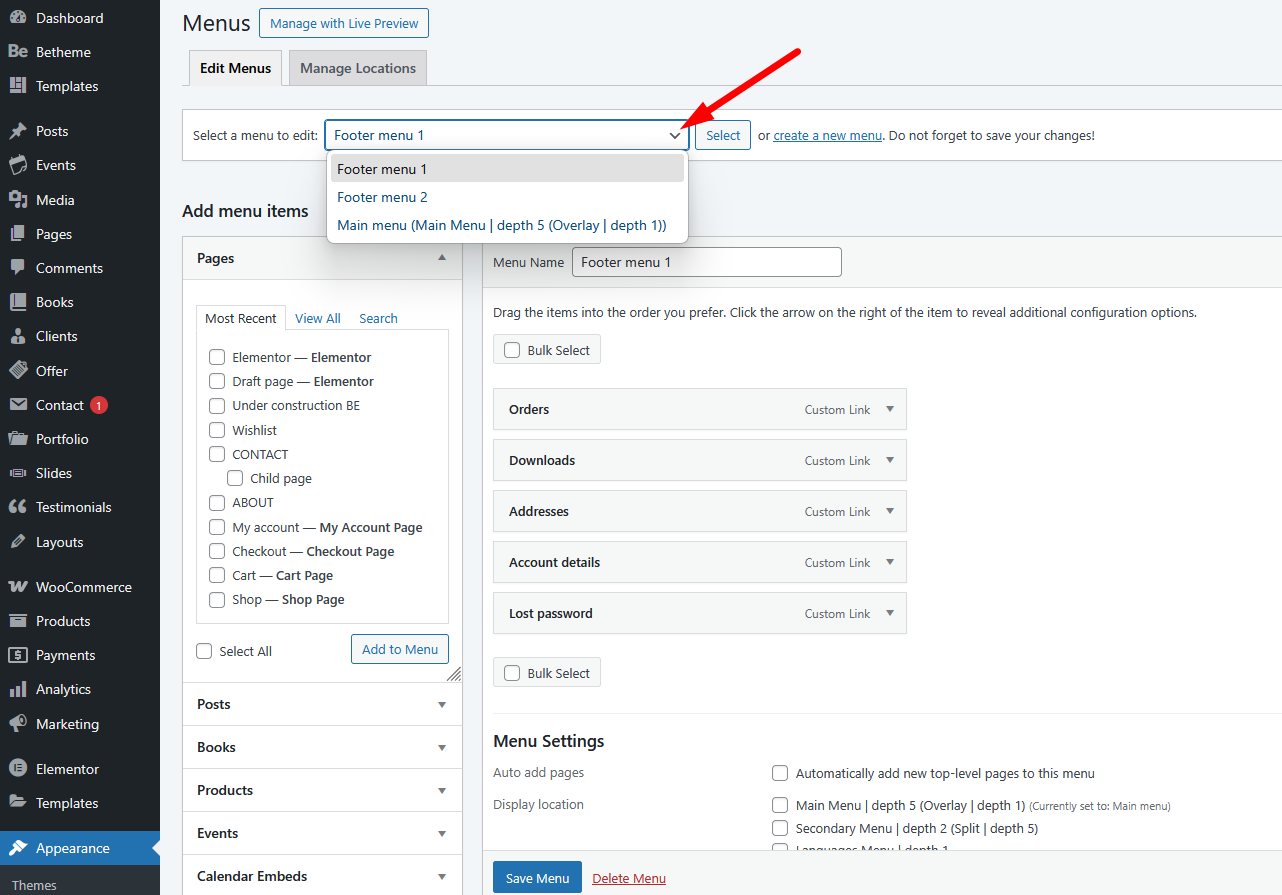Viewport: 1282px width, 895px height.
Task: Open Portfolio folder icon in sidebar
Action: [x=17, y=439]
